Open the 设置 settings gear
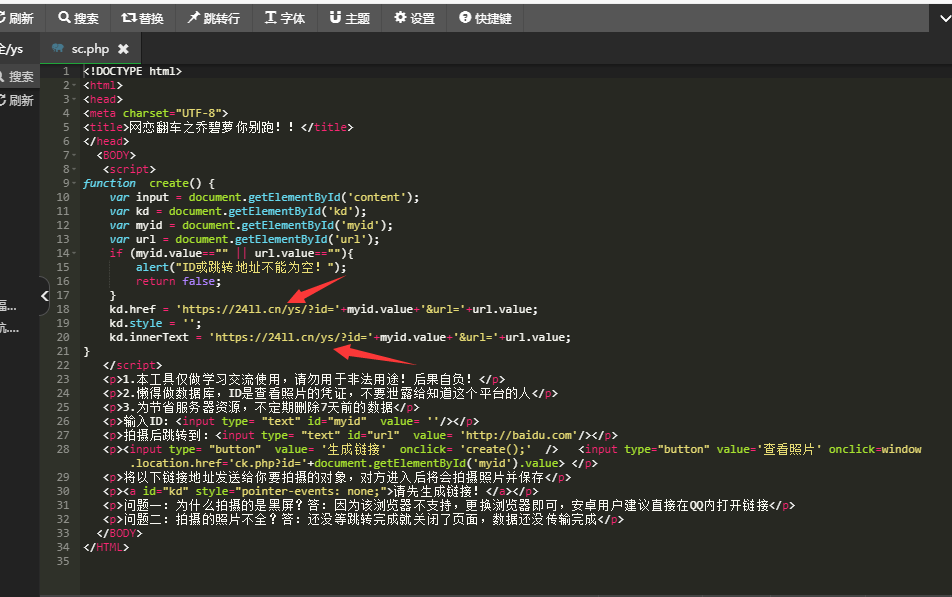The image size is (952, 597). (414, 18)
